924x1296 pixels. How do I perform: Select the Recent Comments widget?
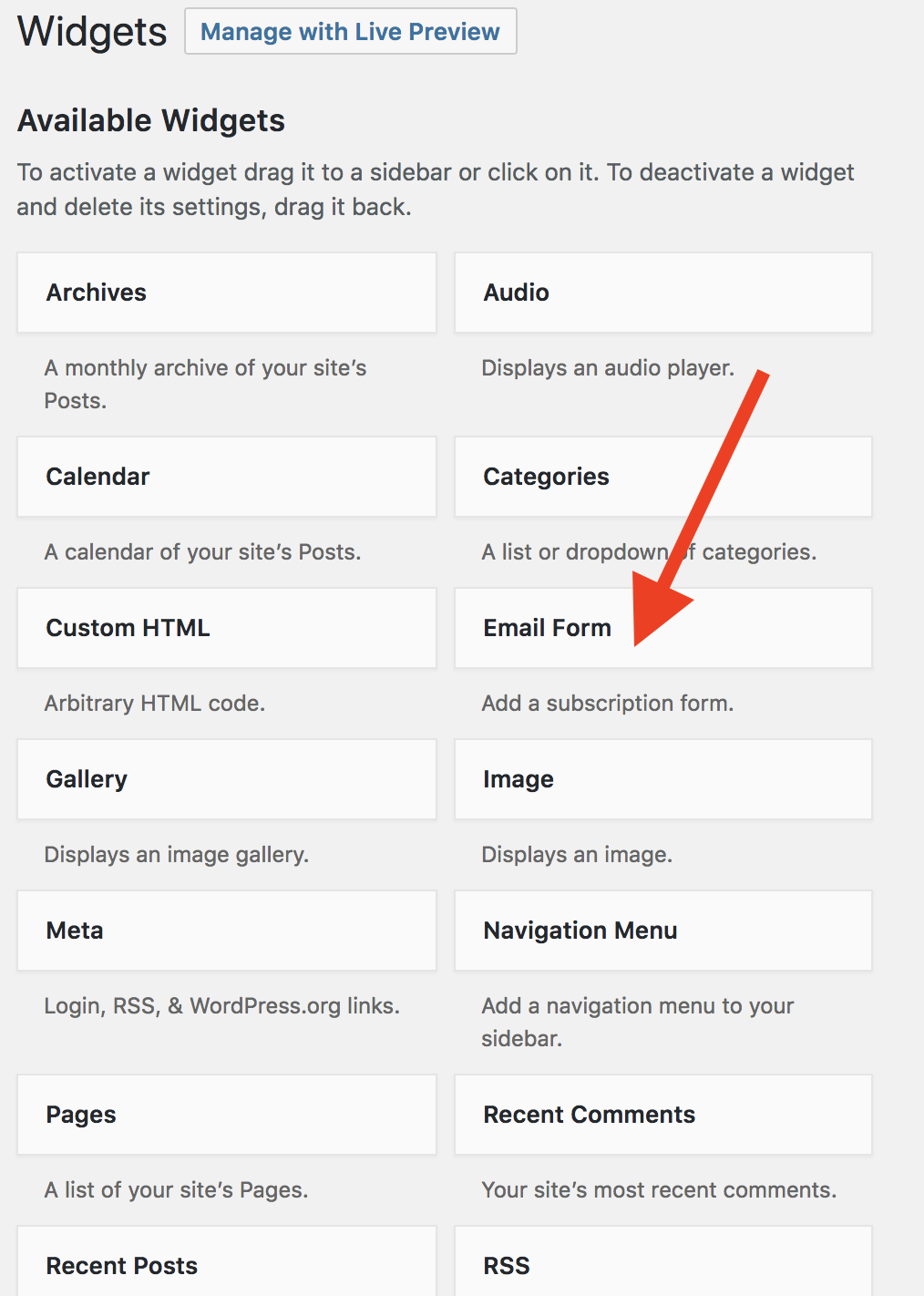(x=662, y=1114)
